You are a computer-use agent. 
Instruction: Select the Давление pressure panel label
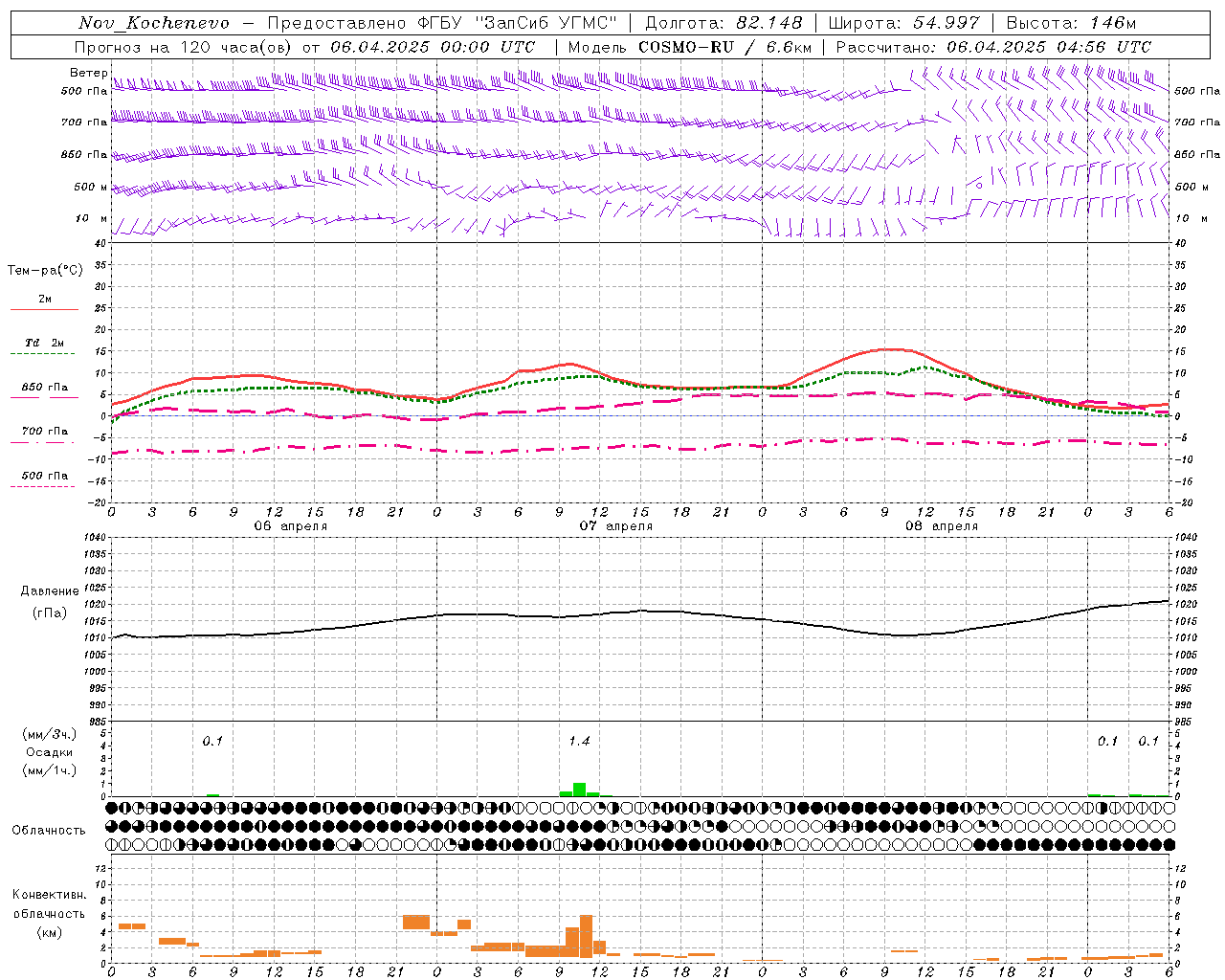click(50, 591)
